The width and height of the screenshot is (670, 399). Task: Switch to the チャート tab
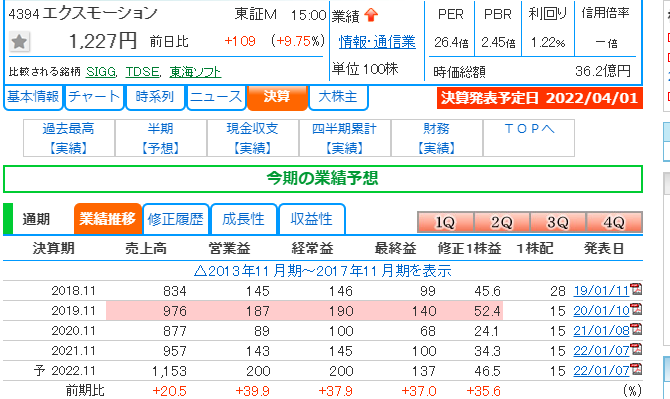(x=94, y=97)
